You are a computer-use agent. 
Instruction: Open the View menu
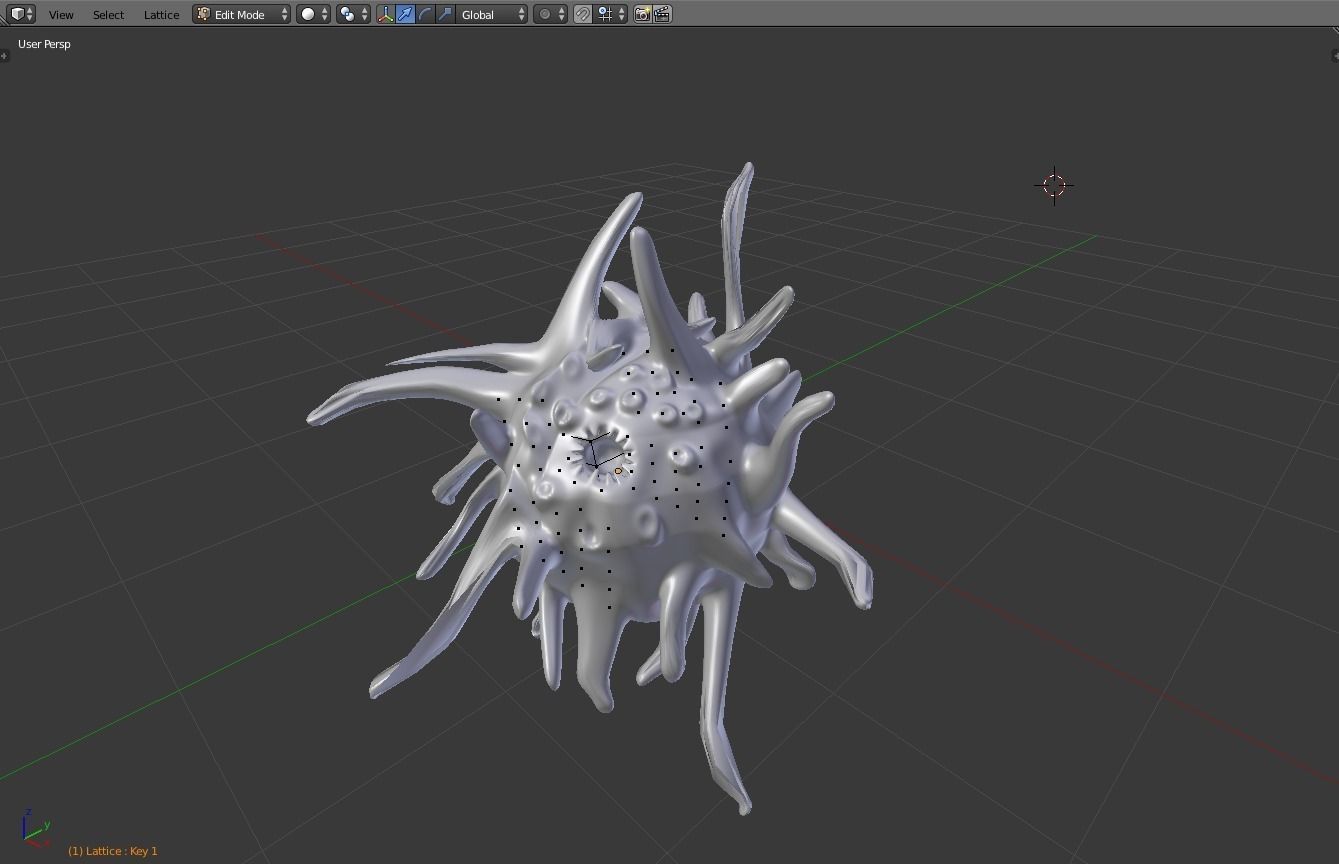tap(61, 15)
